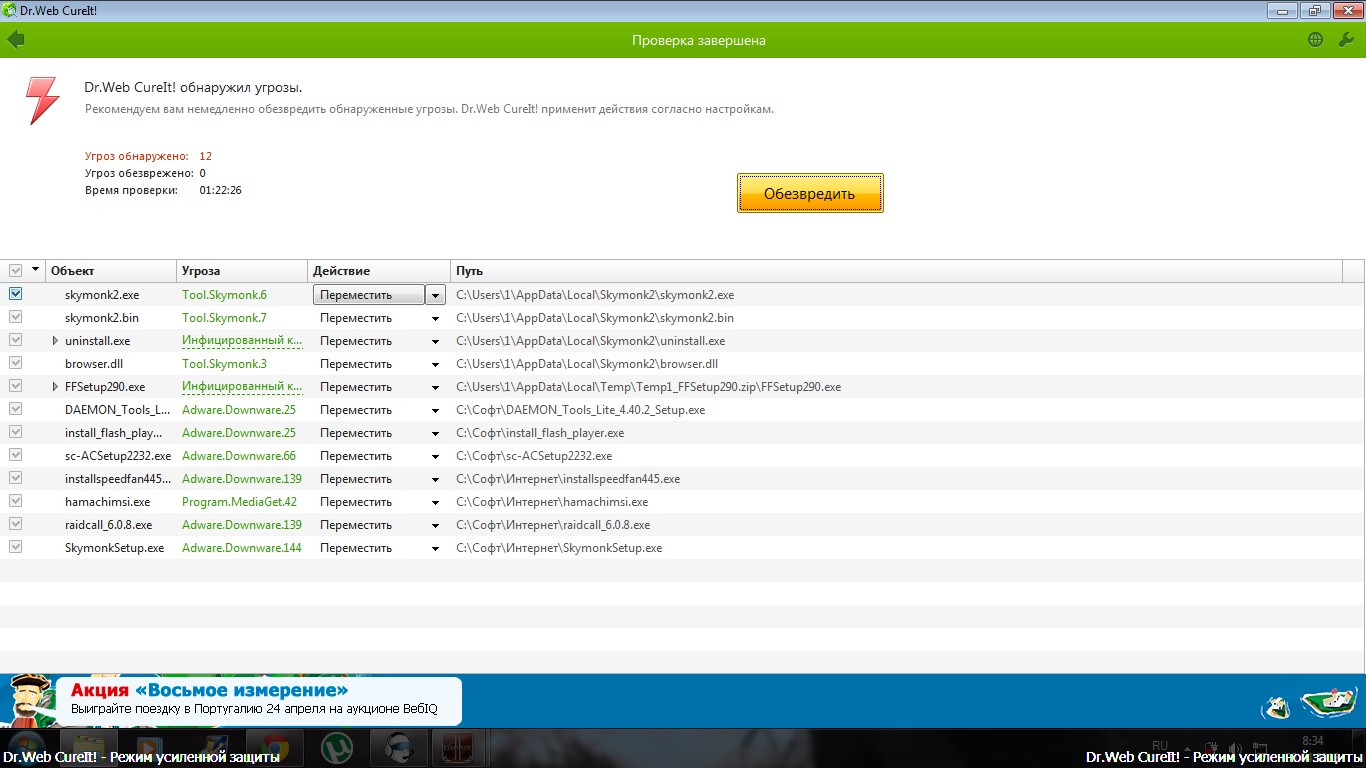The height and width of the screenshot is (768, 1366).
Task: Open the action dropdown for hamachimsi.exe
Action: [x=435, y=502]
